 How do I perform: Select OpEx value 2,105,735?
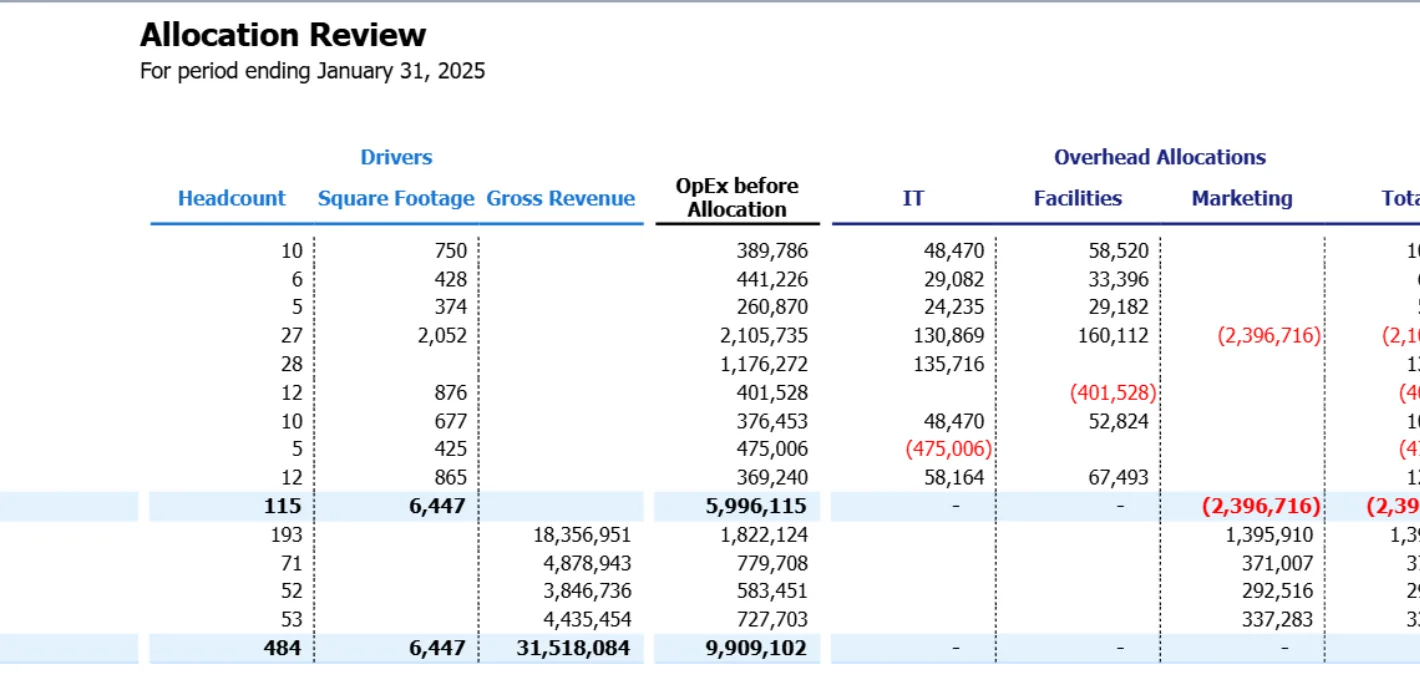click(765, 336)
